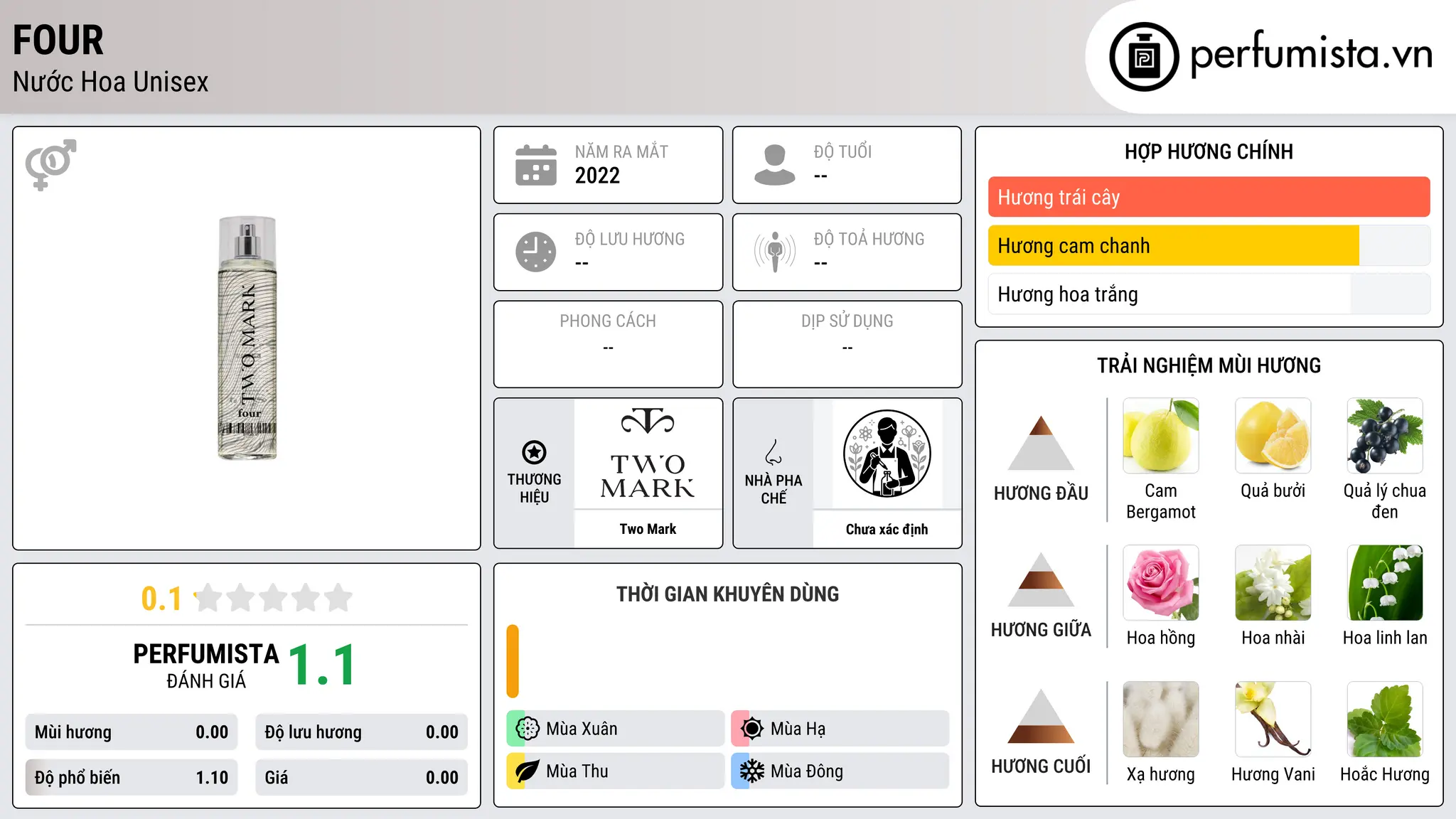This screenshot has height=819, width=1456.
Task: Click the five-star rating row
Action: click(274, 598)
